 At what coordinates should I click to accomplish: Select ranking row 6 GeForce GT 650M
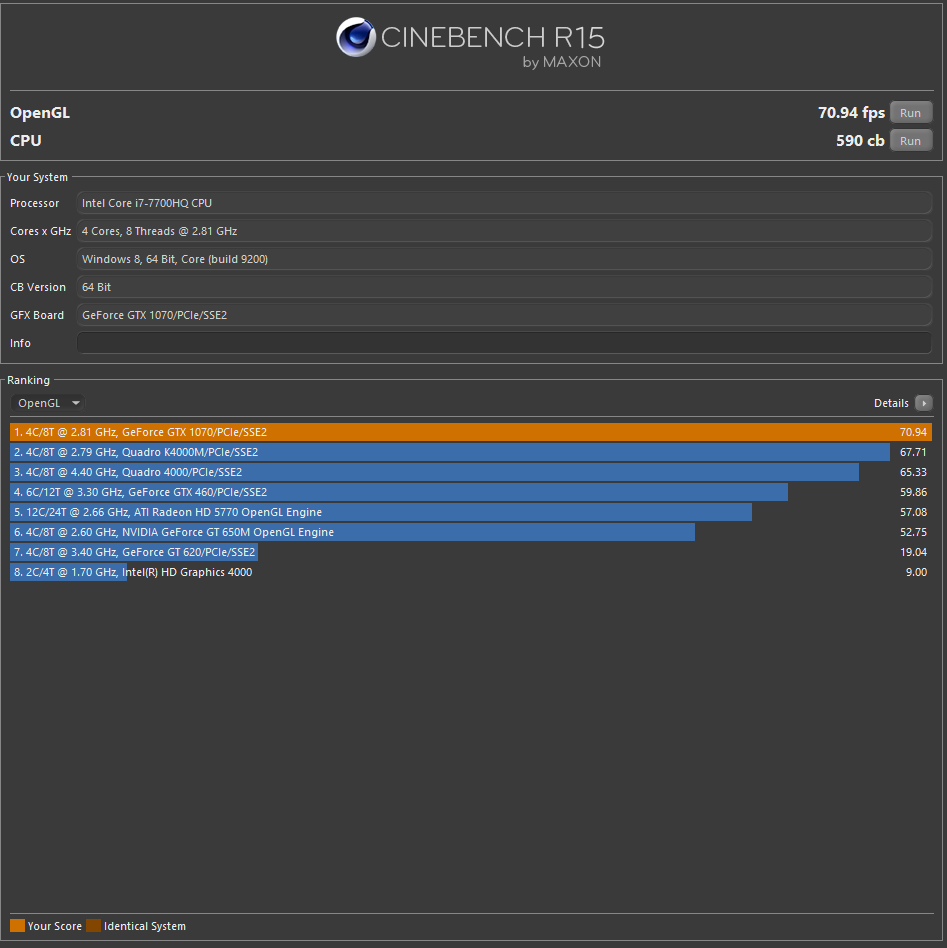[x=471, y=532]
